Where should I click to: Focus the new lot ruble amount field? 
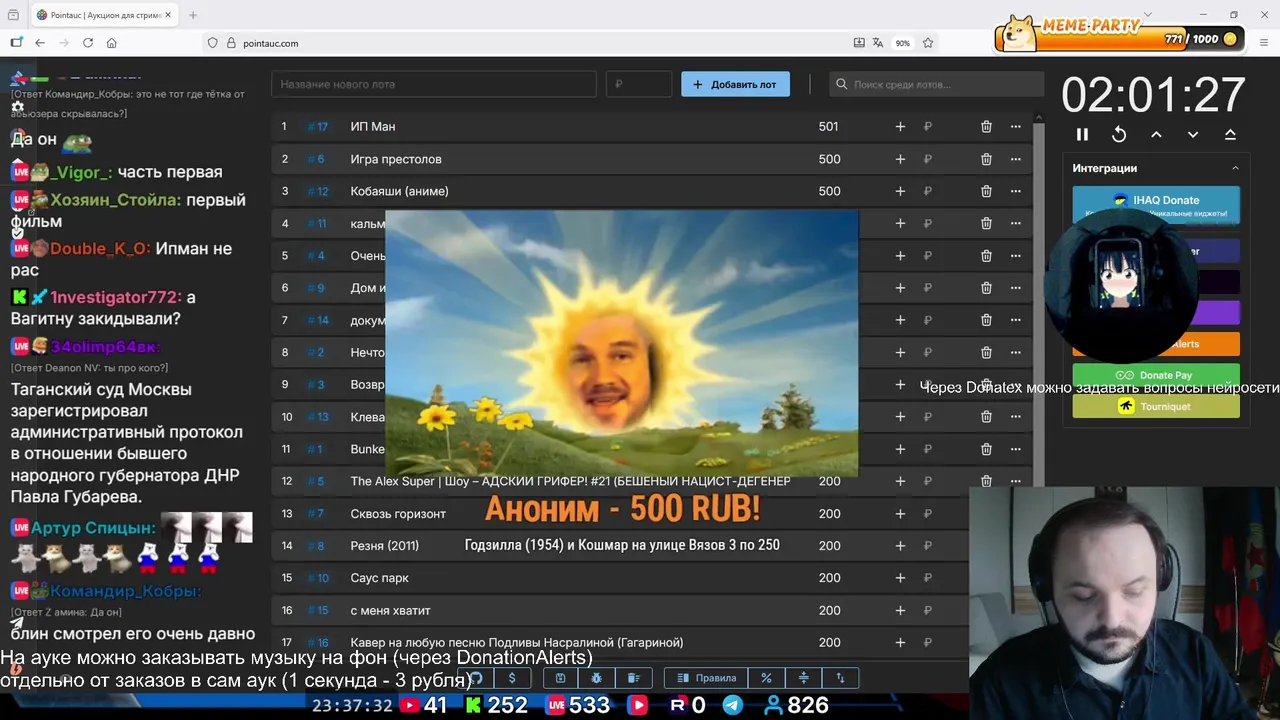pos(639,84)
